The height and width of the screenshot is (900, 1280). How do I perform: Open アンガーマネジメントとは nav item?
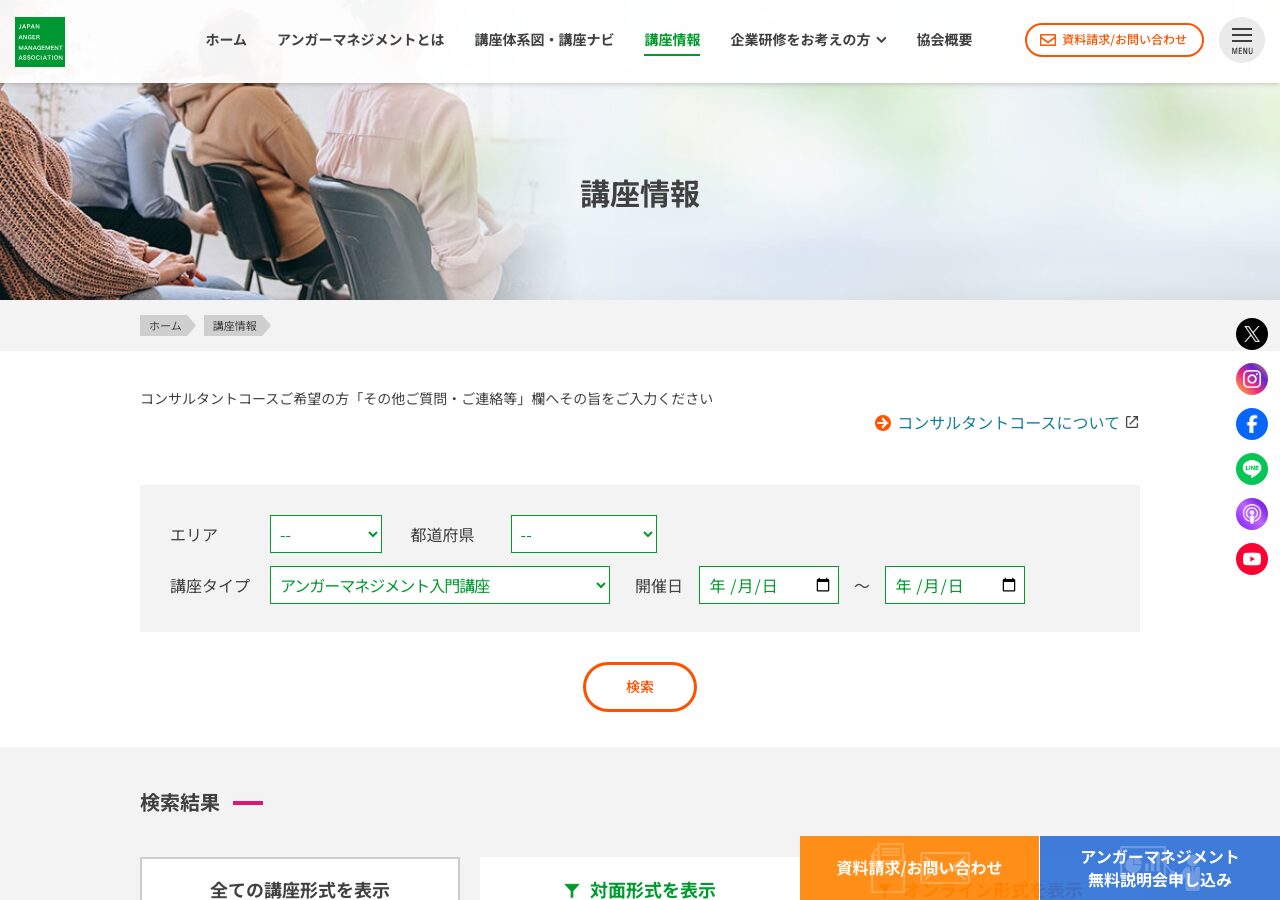361,40
